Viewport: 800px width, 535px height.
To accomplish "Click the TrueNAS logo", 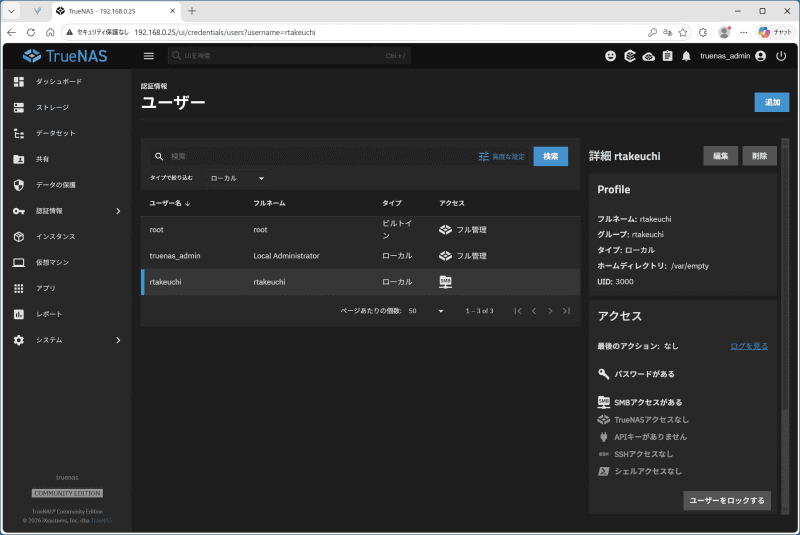I will coord(65,56).
